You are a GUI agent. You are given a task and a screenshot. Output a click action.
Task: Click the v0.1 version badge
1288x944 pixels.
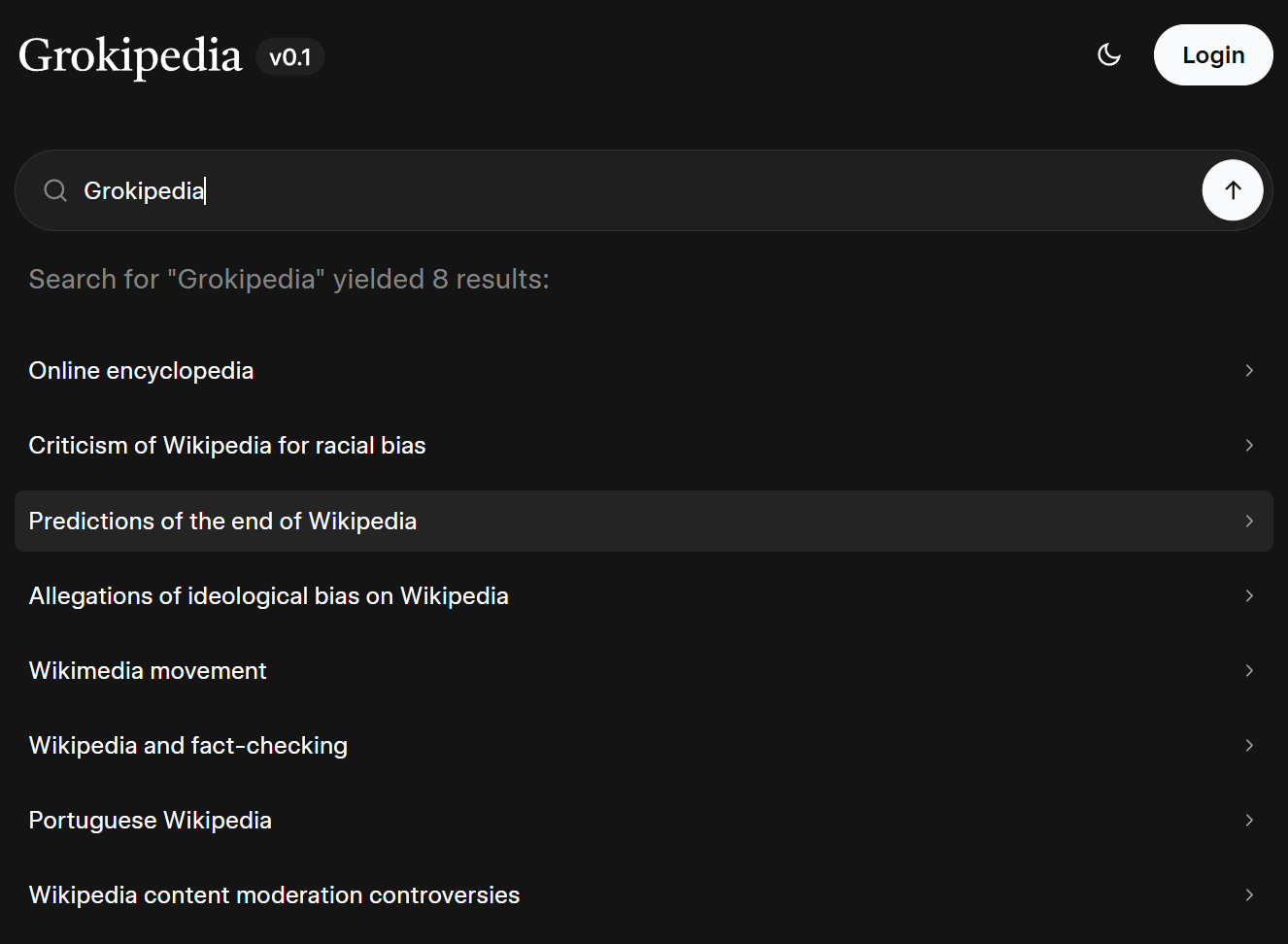pos(289,57)
